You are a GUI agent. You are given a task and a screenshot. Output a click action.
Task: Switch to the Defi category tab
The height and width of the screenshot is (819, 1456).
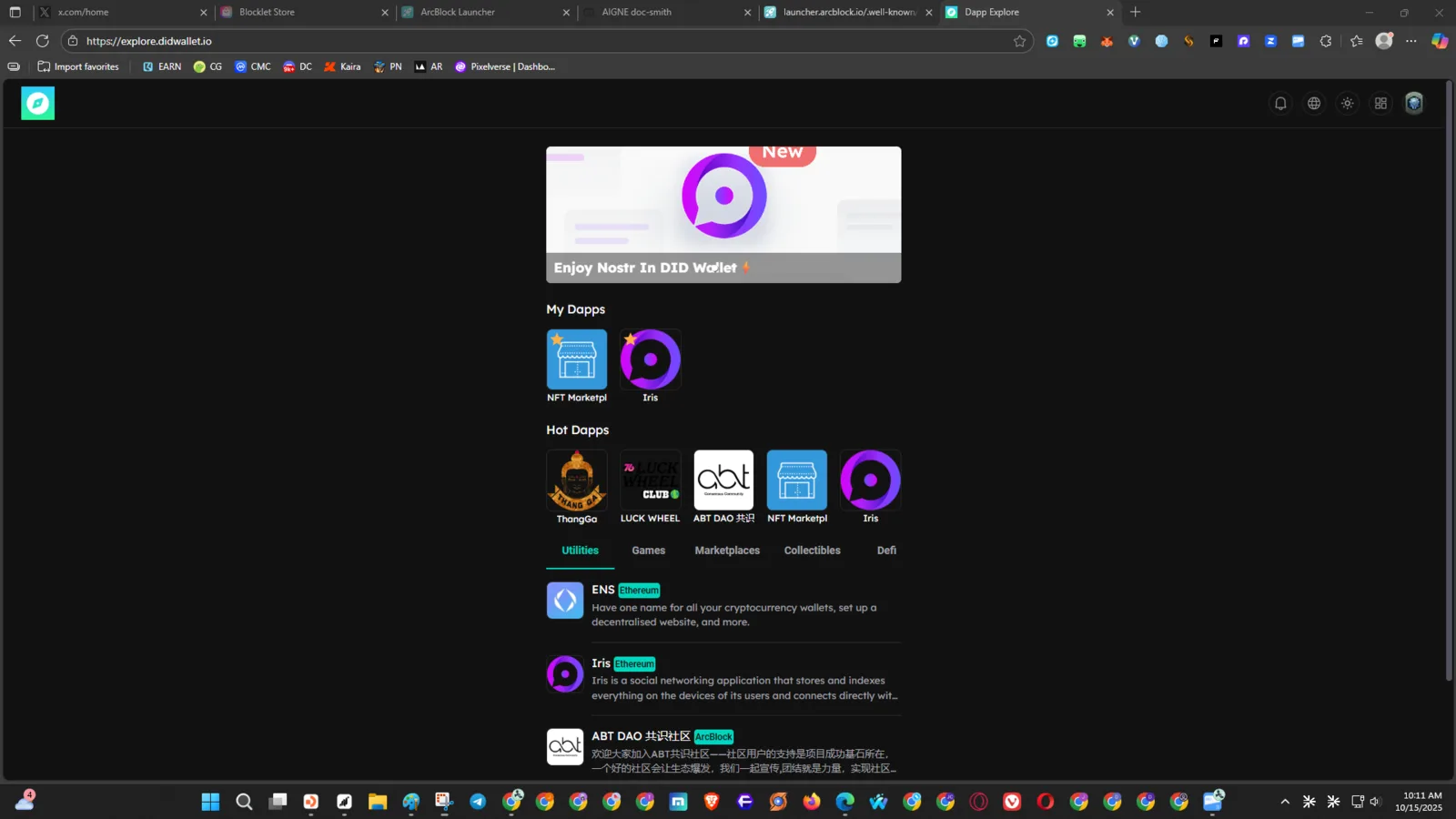(886, 551)
